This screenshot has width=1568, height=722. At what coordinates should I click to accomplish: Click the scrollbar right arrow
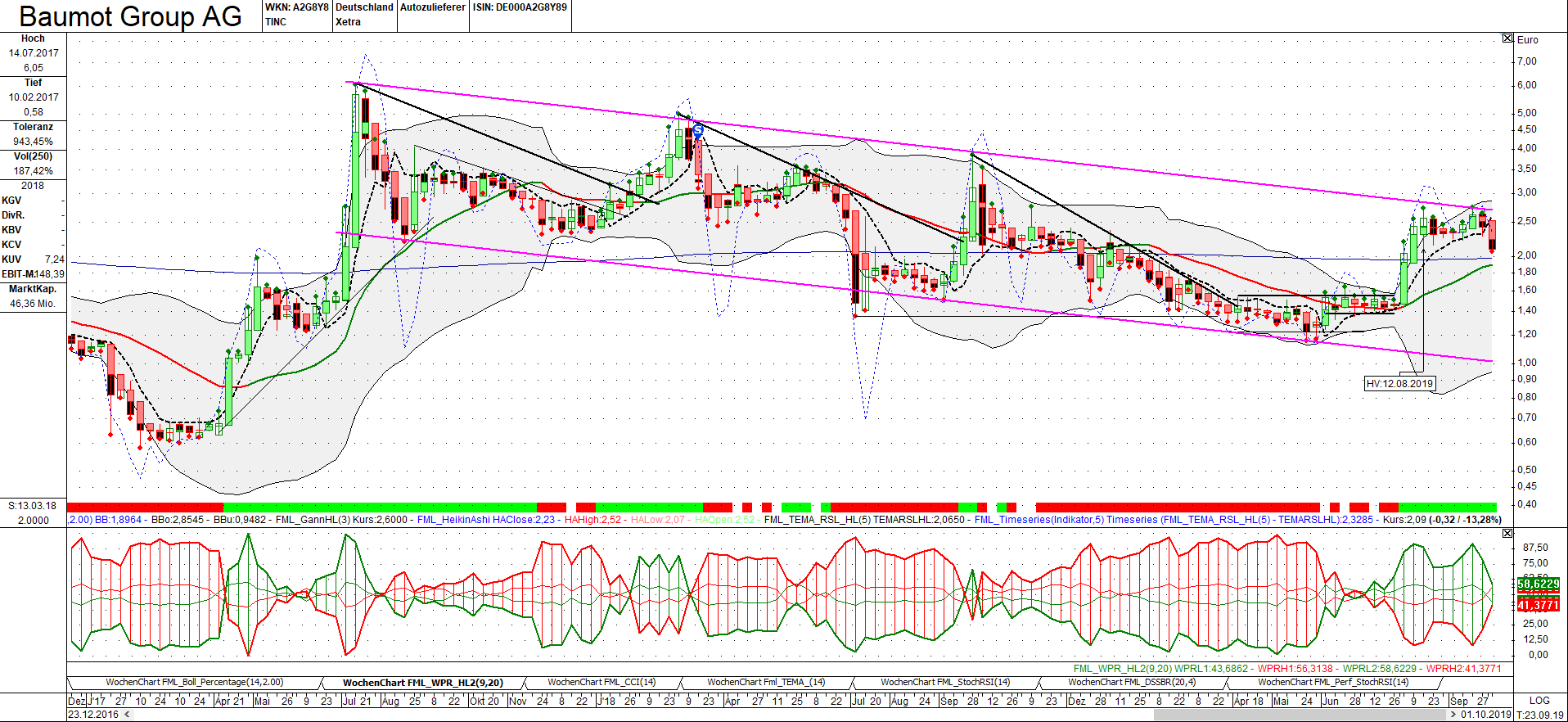pos(1453,715)
